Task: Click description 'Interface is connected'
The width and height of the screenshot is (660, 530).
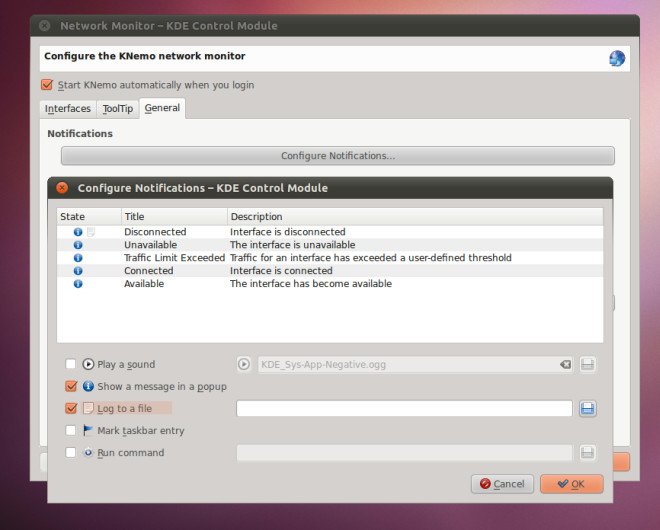Action: click(x=281, y=271)
